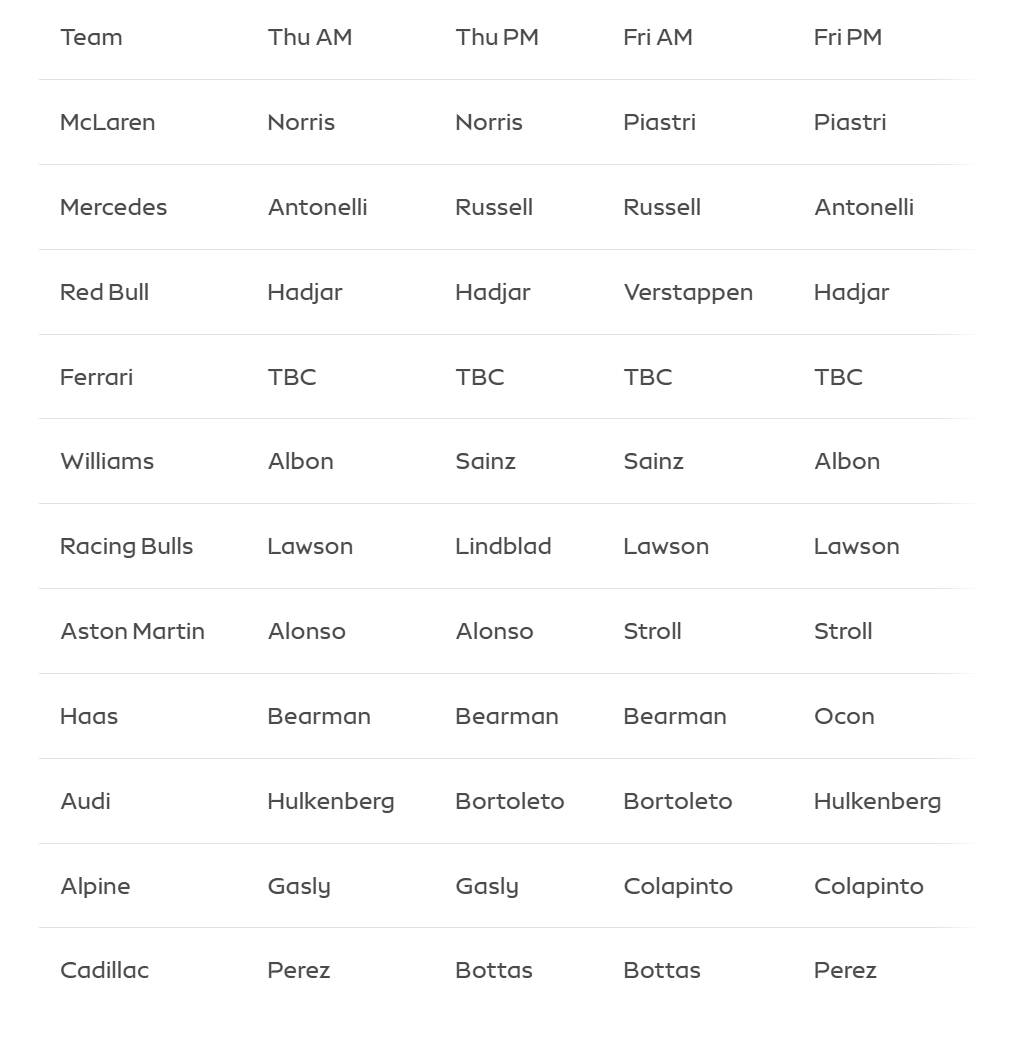The width and height of the screenshot is (1026, 1038).
Task: Click Lindblad in Racing Bulls row
Action: (x=503, y=546)
